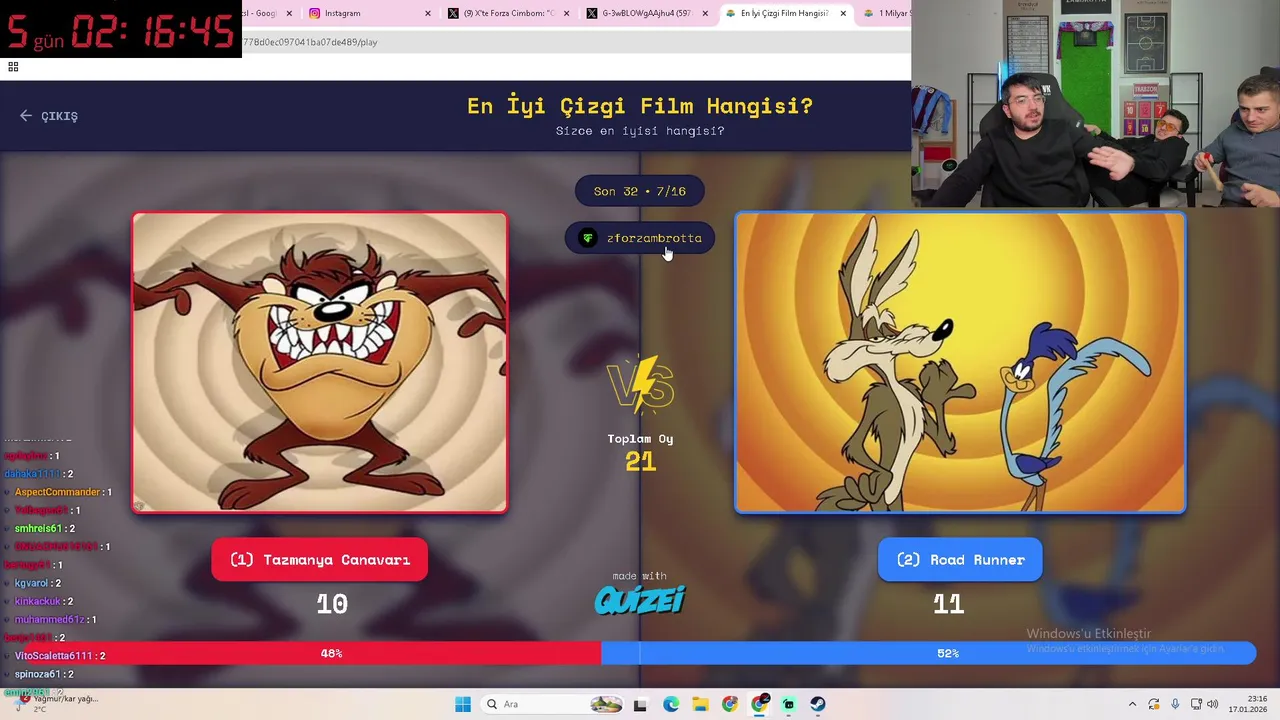This screenshot has width=1280, height=720.
Task: Click the sync tray icon
Action: 1154,704
